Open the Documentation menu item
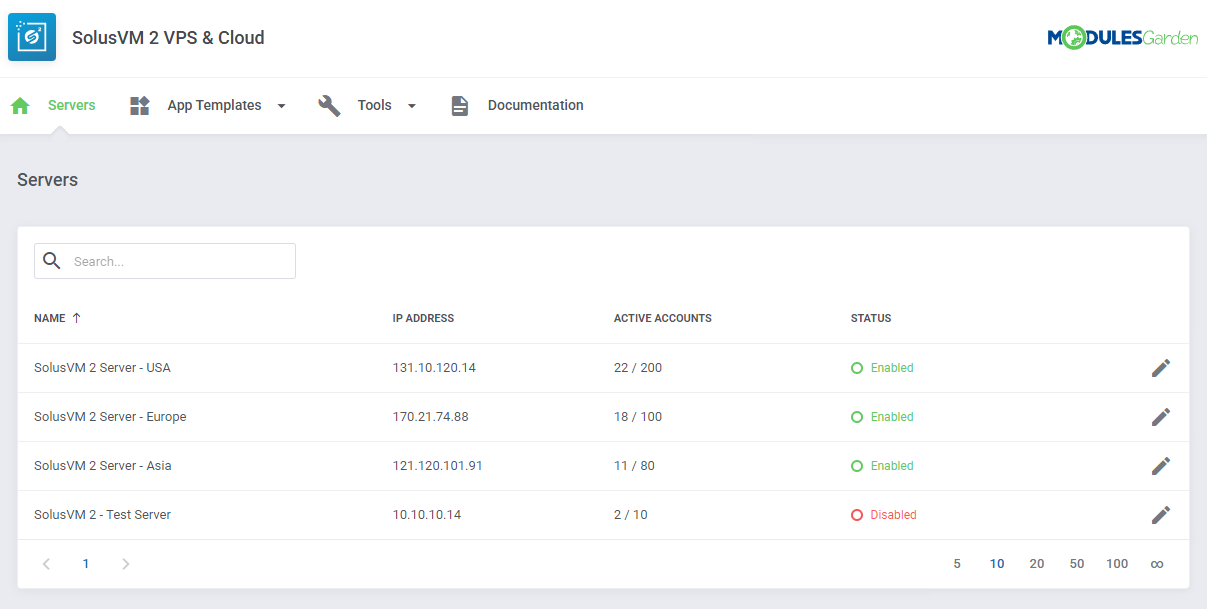Viewport: 1207px width, 609px height. pos(535,105)
